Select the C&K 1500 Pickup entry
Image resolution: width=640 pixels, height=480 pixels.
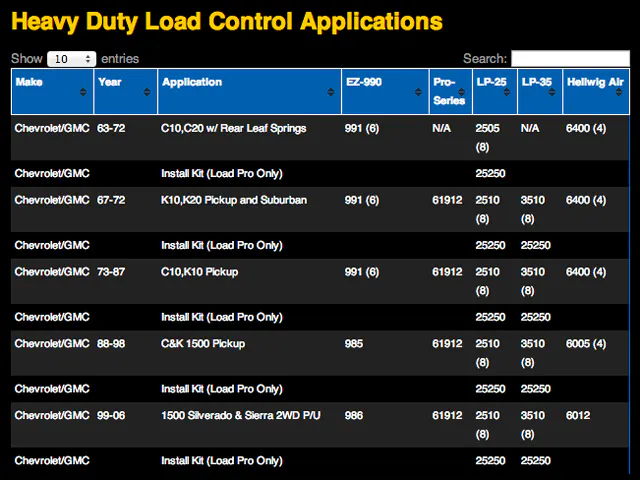pyautogui.click(x=203, y=344)
